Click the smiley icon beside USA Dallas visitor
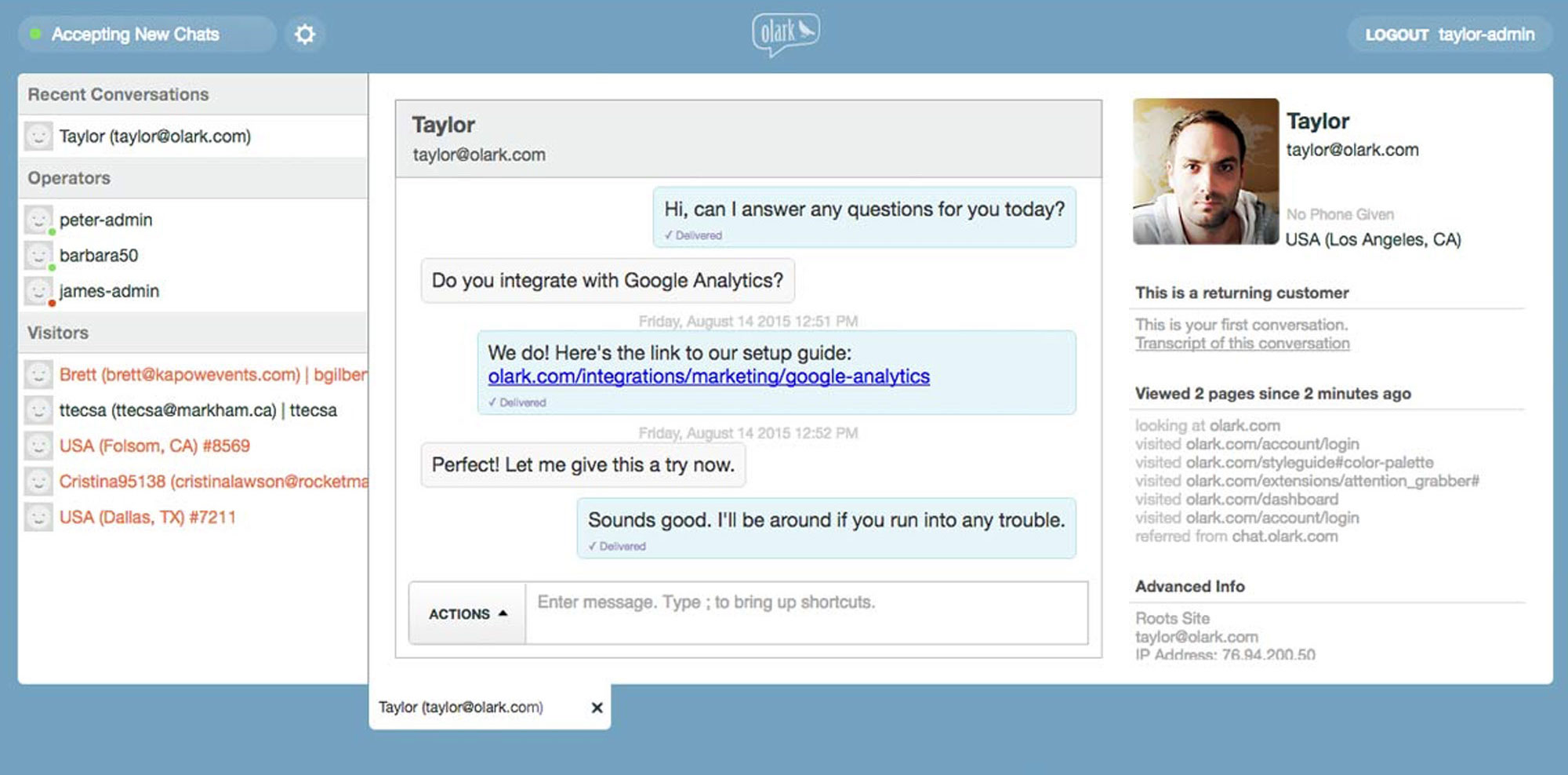Screen dimensions: 1568x775 click(38, 518)
